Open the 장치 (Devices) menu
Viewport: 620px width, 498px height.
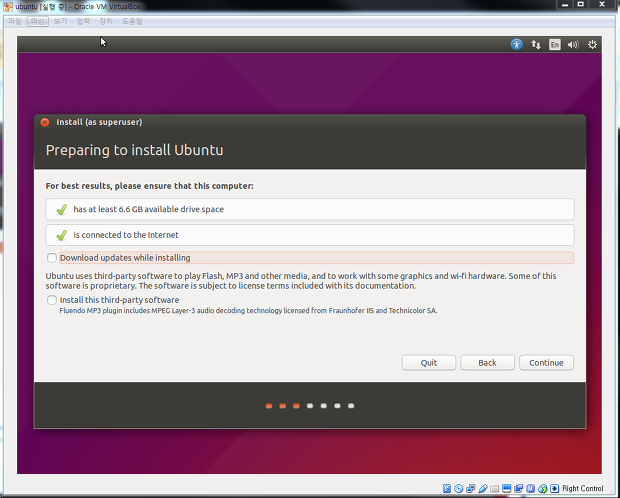click(x=106, y=21)
